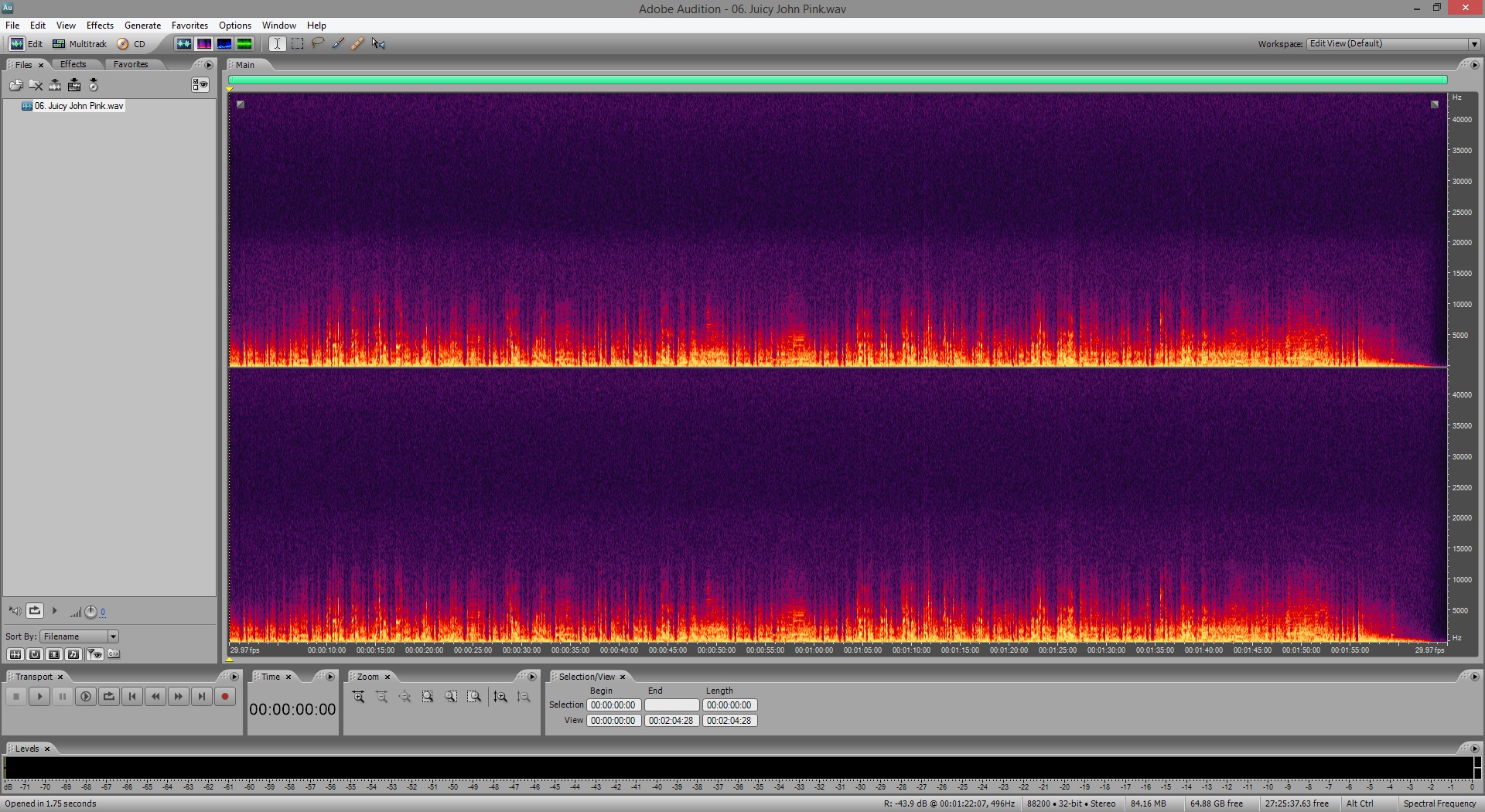Open the File menu
The image size is (1485, 812).
[12, 26]
